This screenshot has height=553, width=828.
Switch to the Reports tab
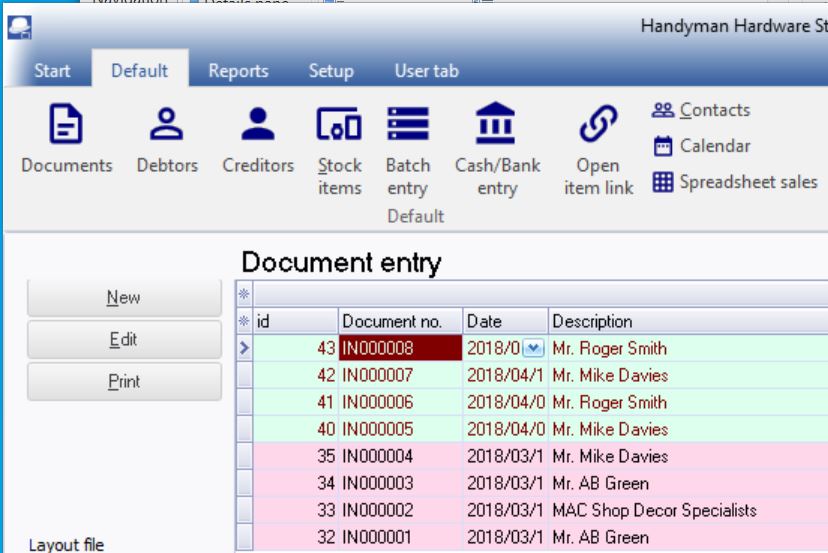[238, 71]
